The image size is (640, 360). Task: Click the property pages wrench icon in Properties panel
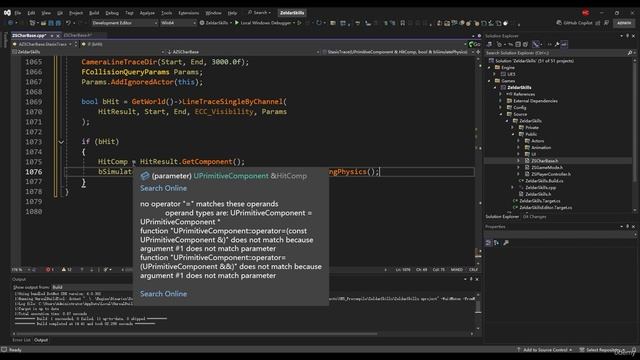coord(506,243)
